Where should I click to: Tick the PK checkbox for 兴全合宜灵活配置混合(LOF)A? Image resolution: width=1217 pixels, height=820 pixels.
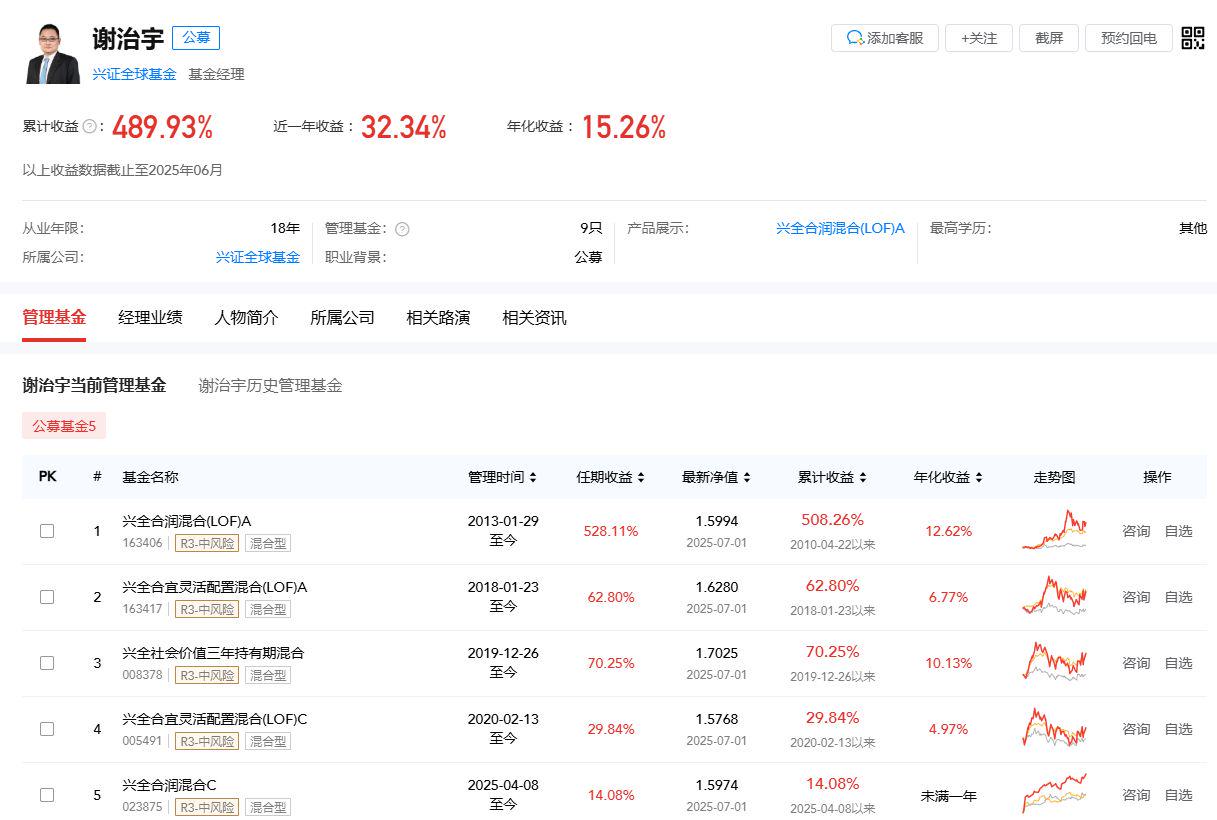(47, 597)
